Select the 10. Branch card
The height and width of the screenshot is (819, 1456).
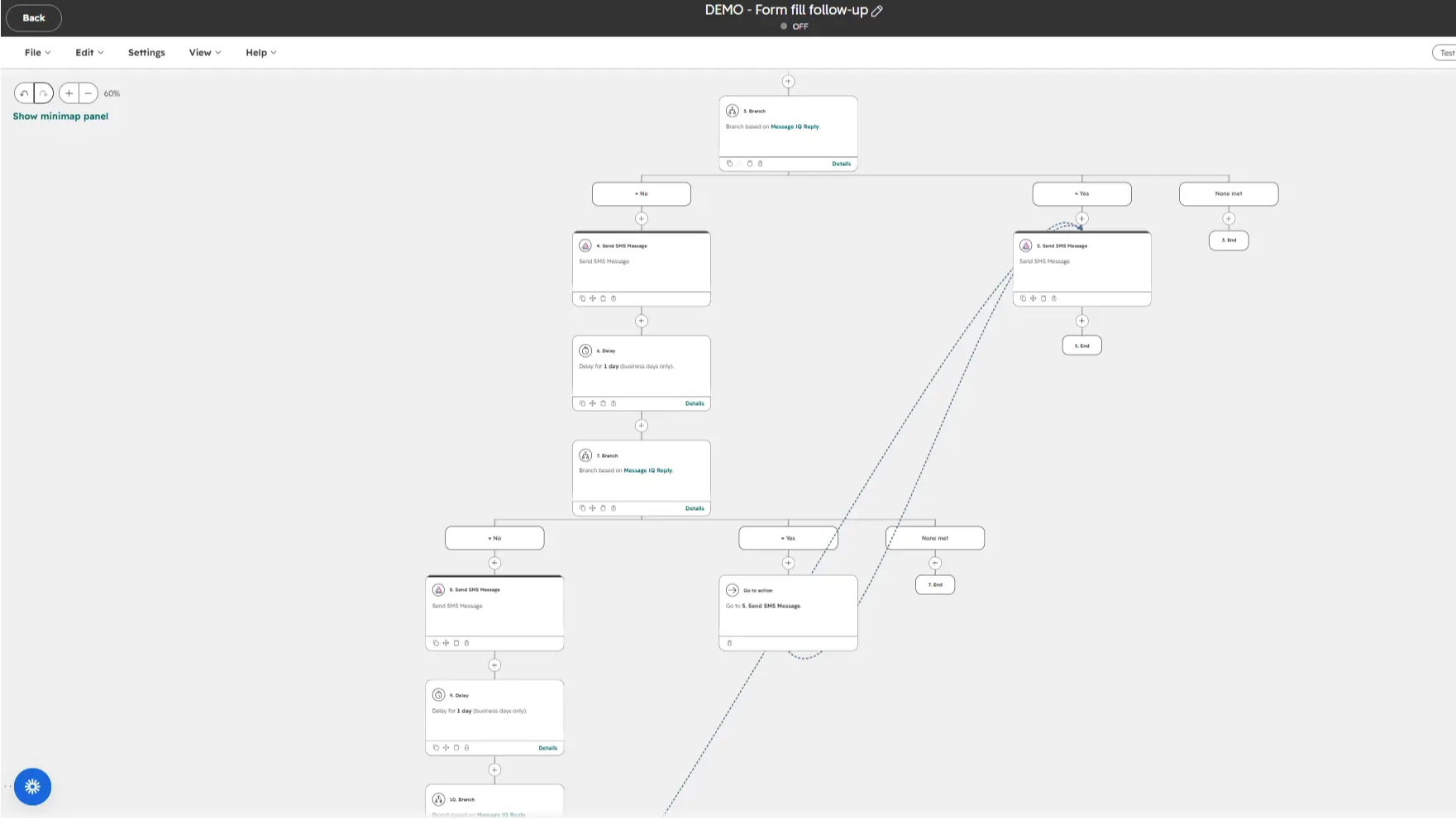click(494, 801)
